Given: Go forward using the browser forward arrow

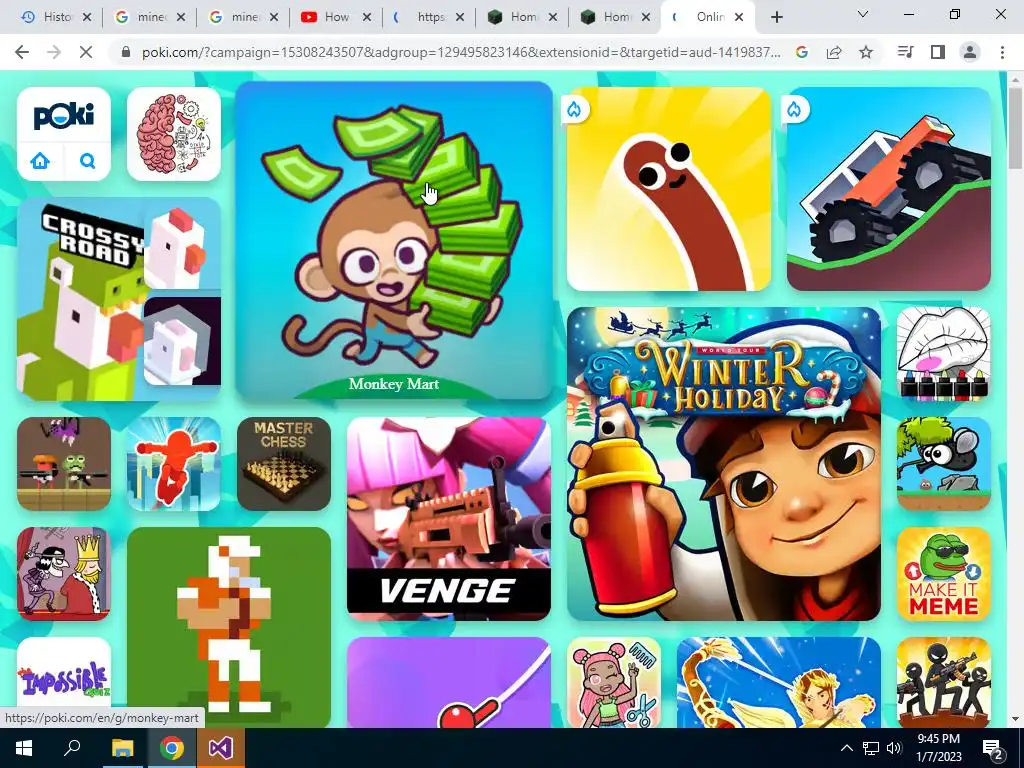Looking at the screenshot, I should [54, 52].
